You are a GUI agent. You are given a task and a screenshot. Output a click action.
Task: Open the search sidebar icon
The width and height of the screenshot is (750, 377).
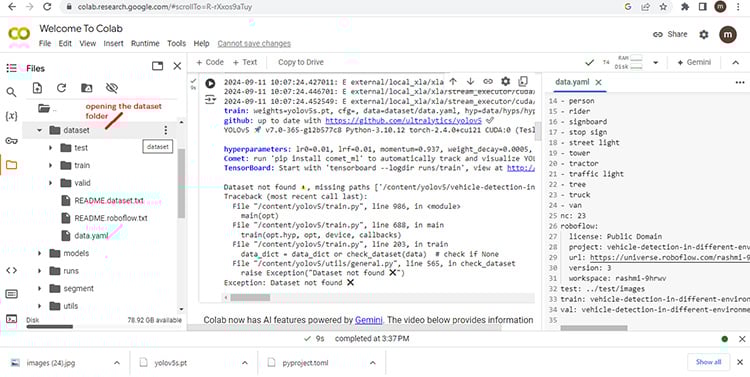(x=11, y=92)
